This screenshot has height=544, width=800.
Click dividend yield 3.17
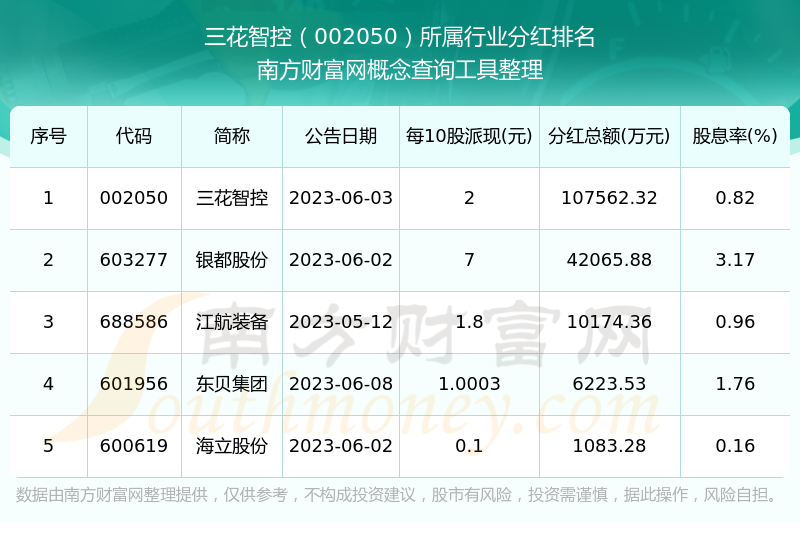click(x=735, y=260)
